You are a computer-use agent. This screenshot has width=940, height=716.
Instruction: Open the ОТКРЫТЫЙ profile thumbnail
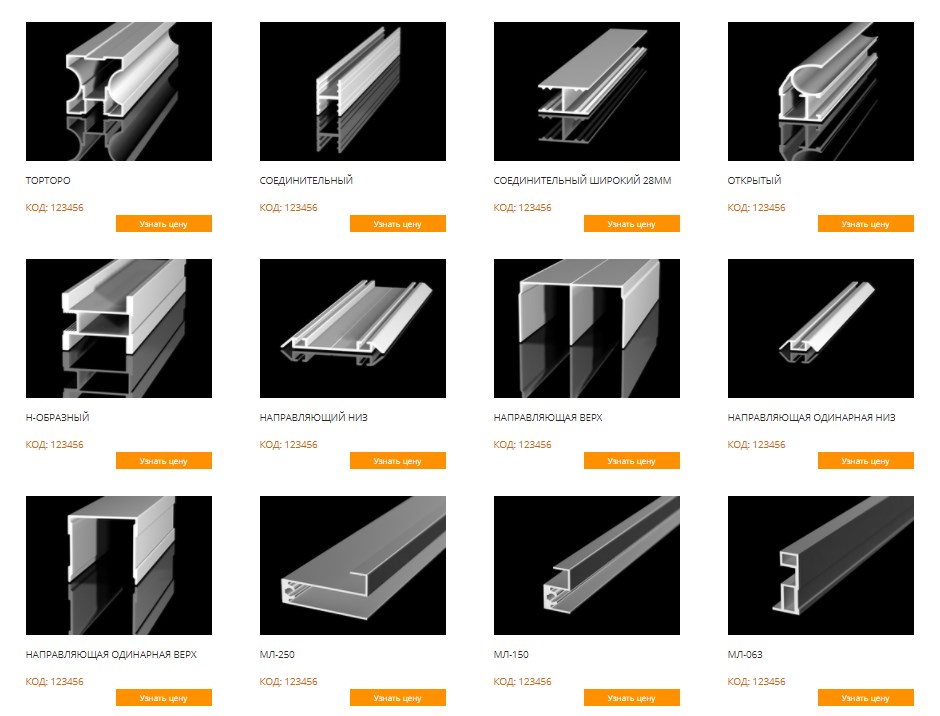821,91
